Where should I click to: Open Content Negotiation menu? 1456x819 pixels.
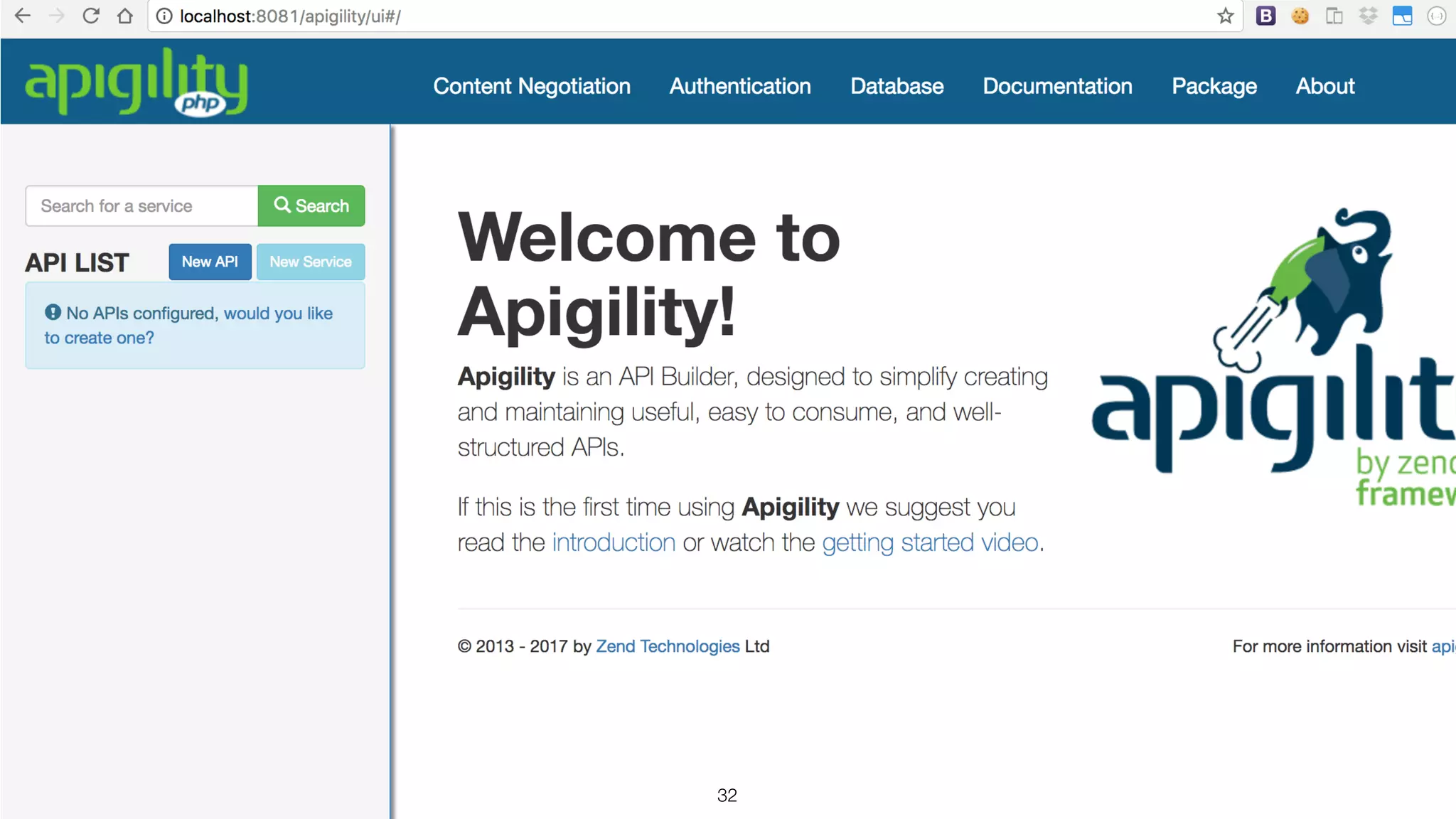532,86
